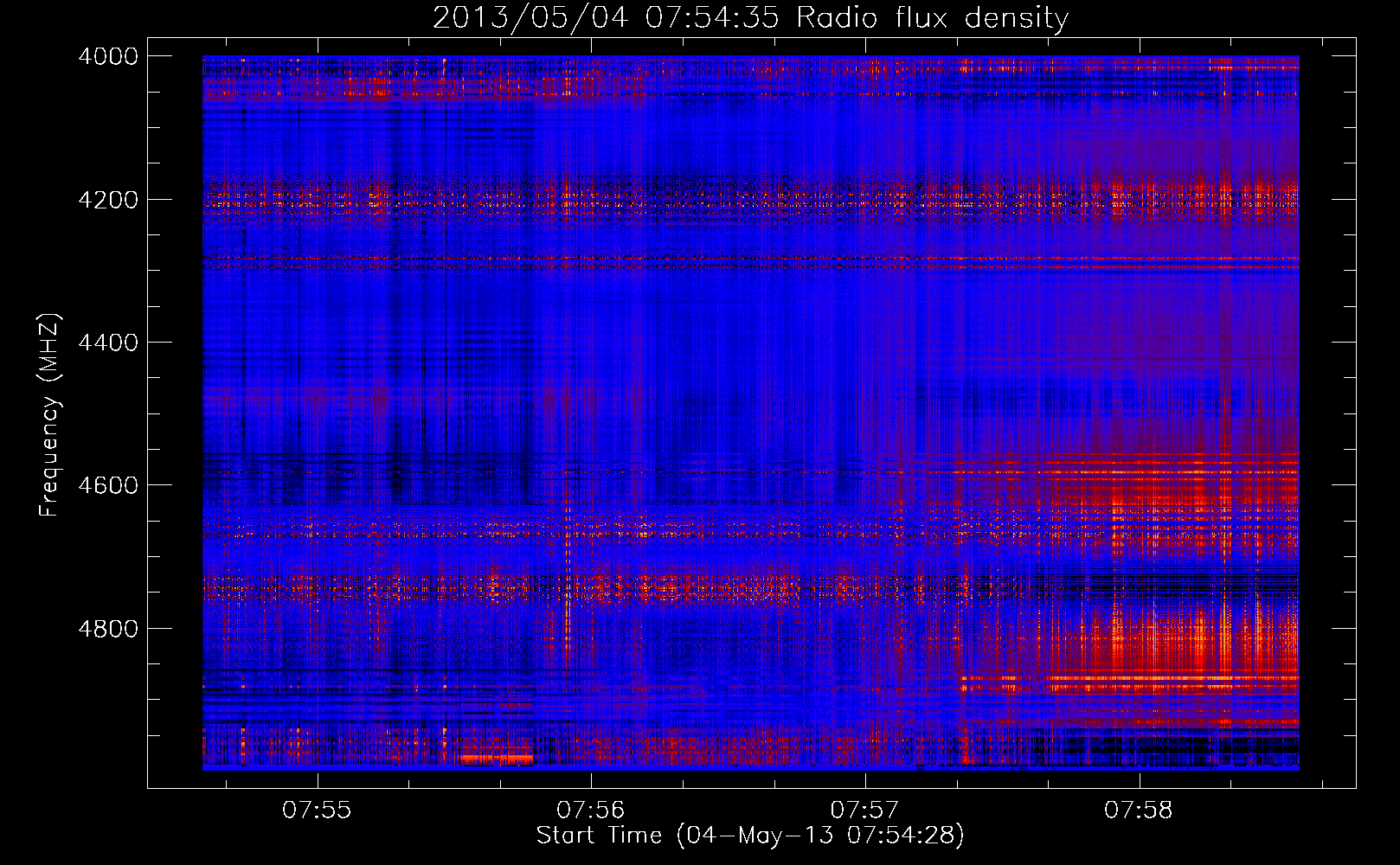Viewport: 1400px width, 865px height.
Task: Click the 4400 frequency tick label
Action: (108, 343)
